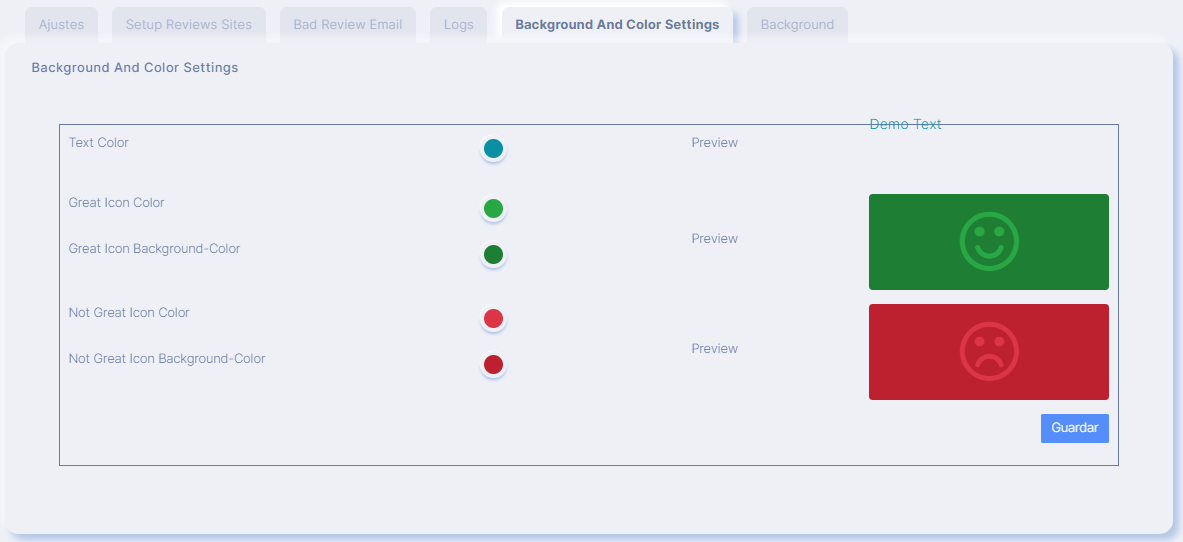This screenshot has height=542, width=1183.
Task: Select Background And Color Settings tab
Action: pyautogui.click(x=617, y=24)
